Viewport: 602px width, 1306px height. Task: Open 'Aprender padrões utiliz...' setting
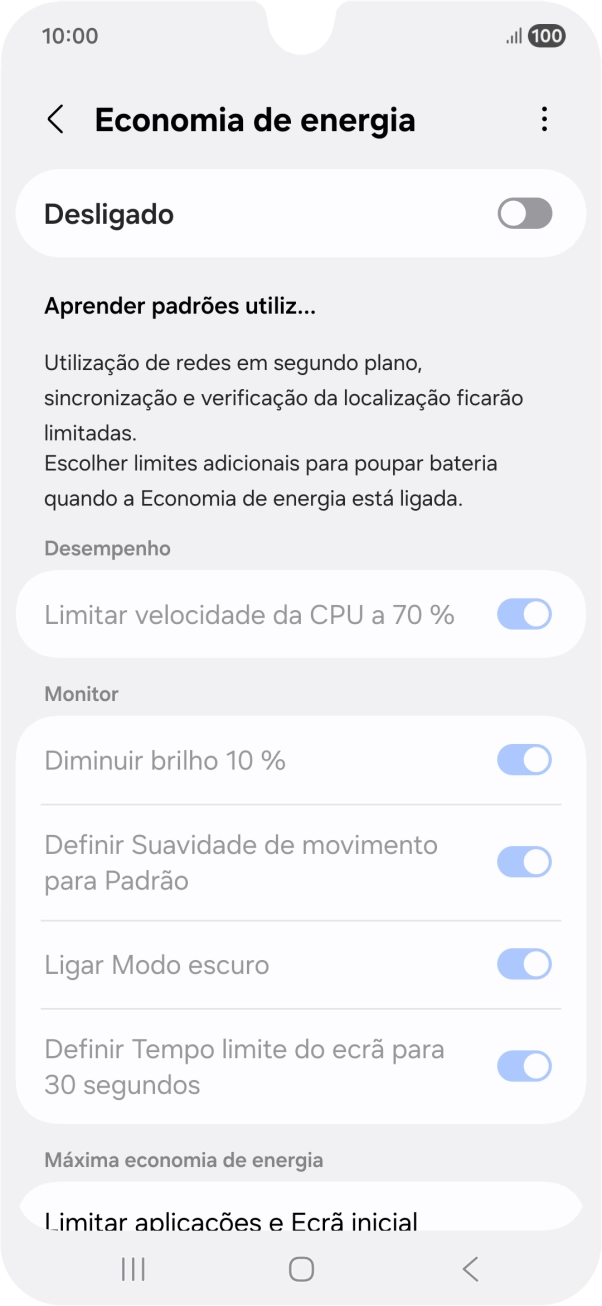pos(178,306)
